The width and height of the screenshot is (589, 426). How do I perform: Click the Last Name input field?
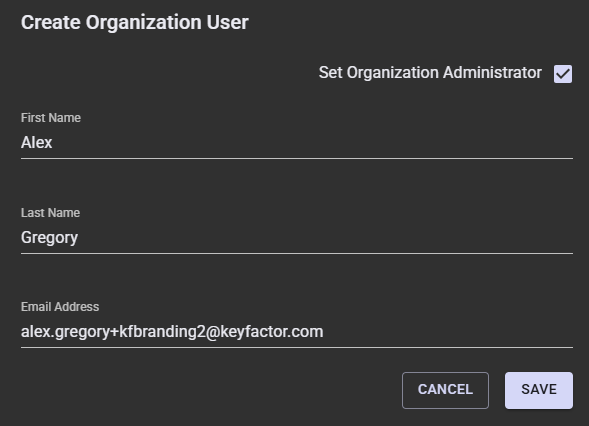pos(297,237)
